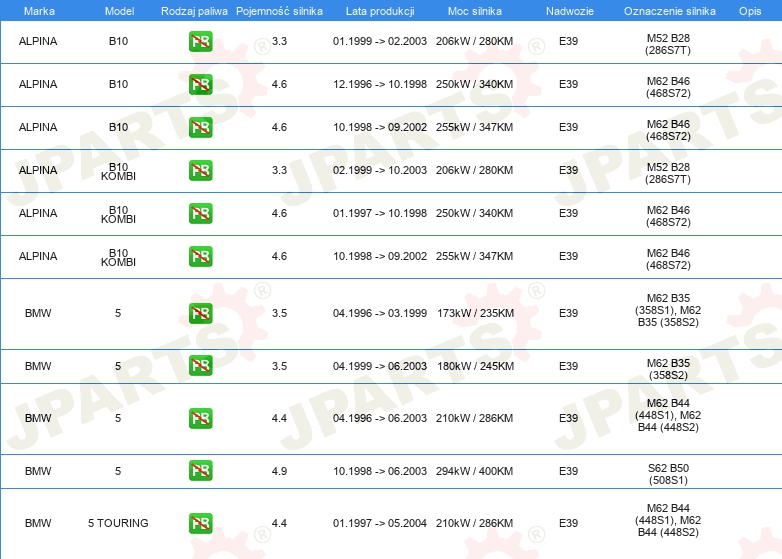The height and width of the screenshot is (559, 782).
Task: Click petrol fuel icon in row 02.1999 -> 10.2003
Action: coord(200,170)
